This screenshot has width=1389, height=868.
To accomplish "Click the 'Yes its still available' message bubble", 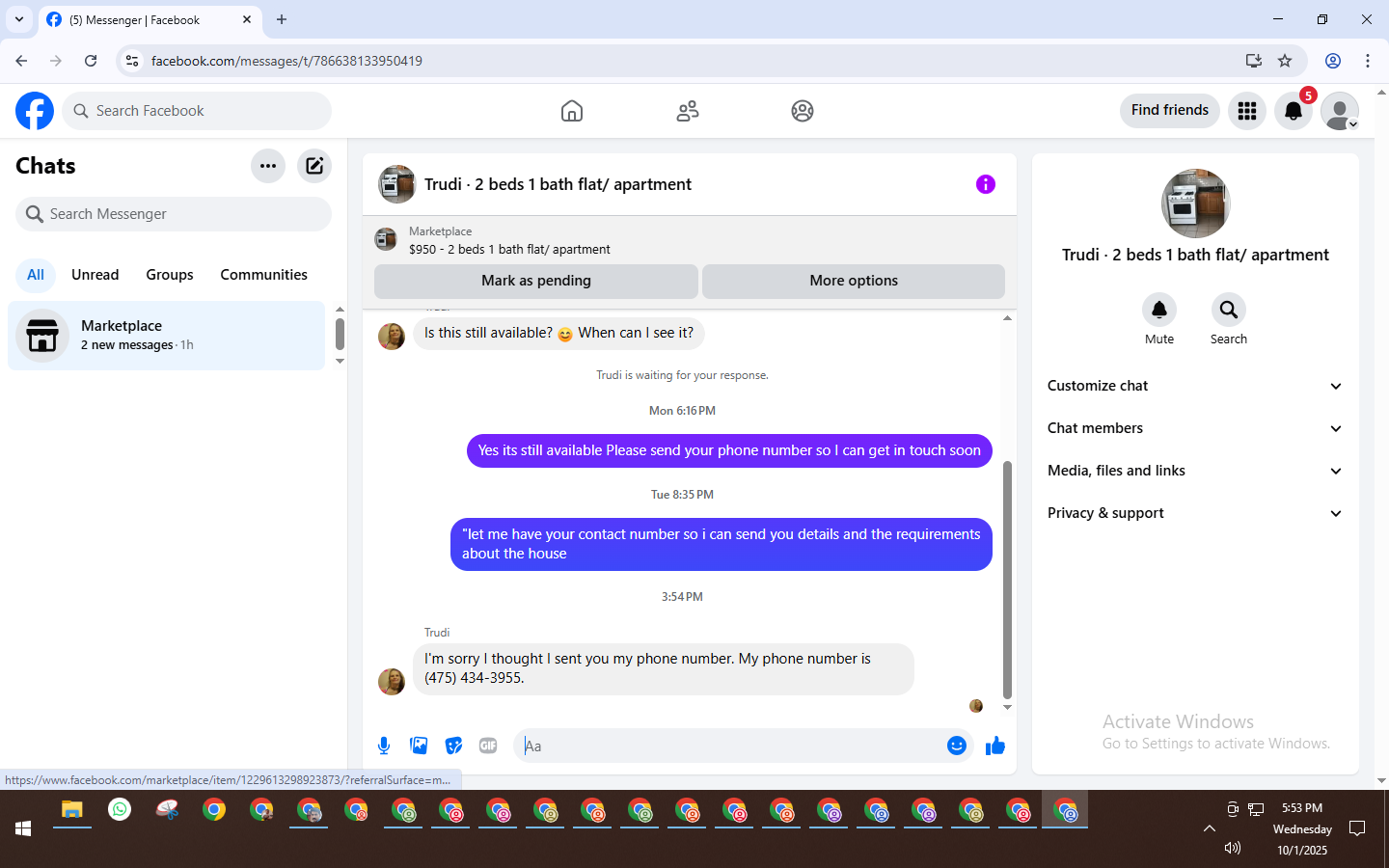I will point(729,450).
